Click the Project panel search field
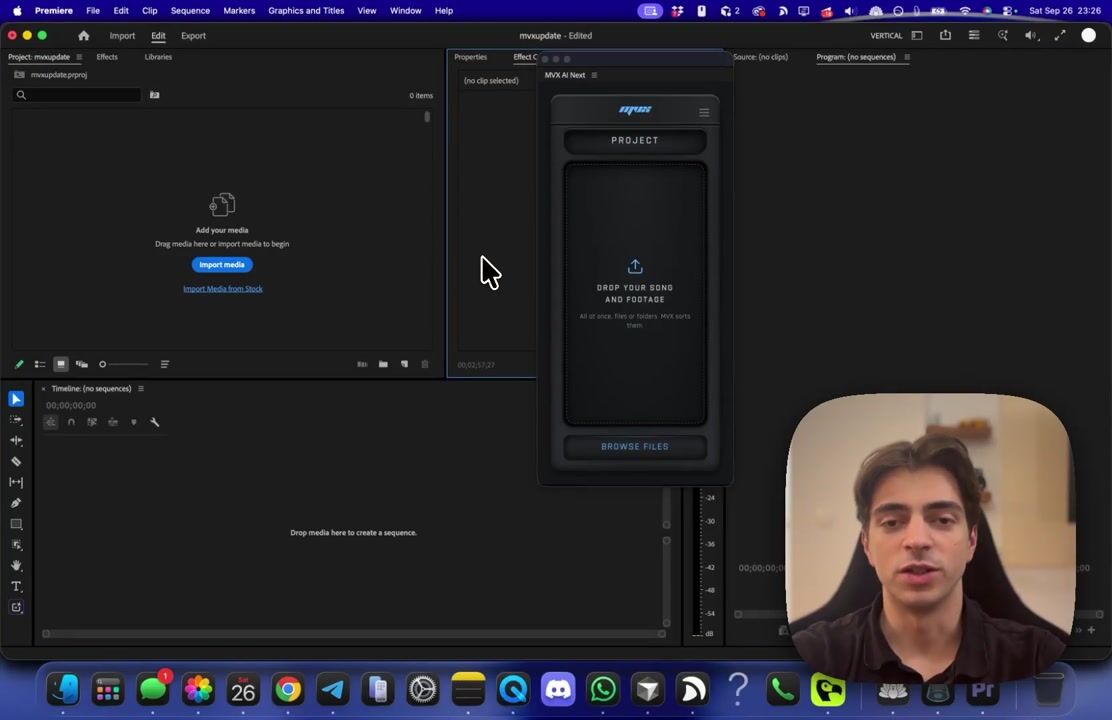This screenshot has width=1112, height=720. tap(77, 95)
